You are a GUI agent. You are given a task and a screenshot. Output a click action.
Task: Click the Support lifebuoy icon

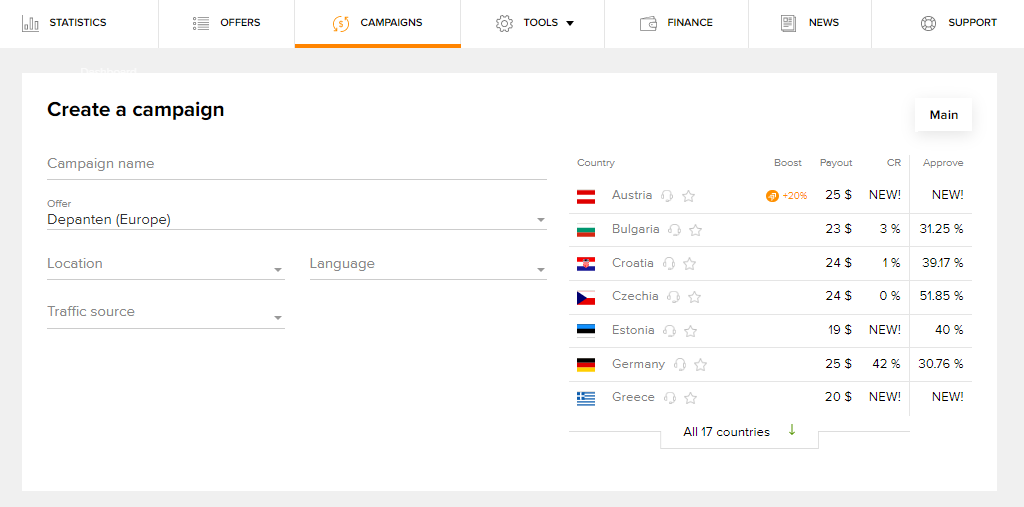coord(928,24)
